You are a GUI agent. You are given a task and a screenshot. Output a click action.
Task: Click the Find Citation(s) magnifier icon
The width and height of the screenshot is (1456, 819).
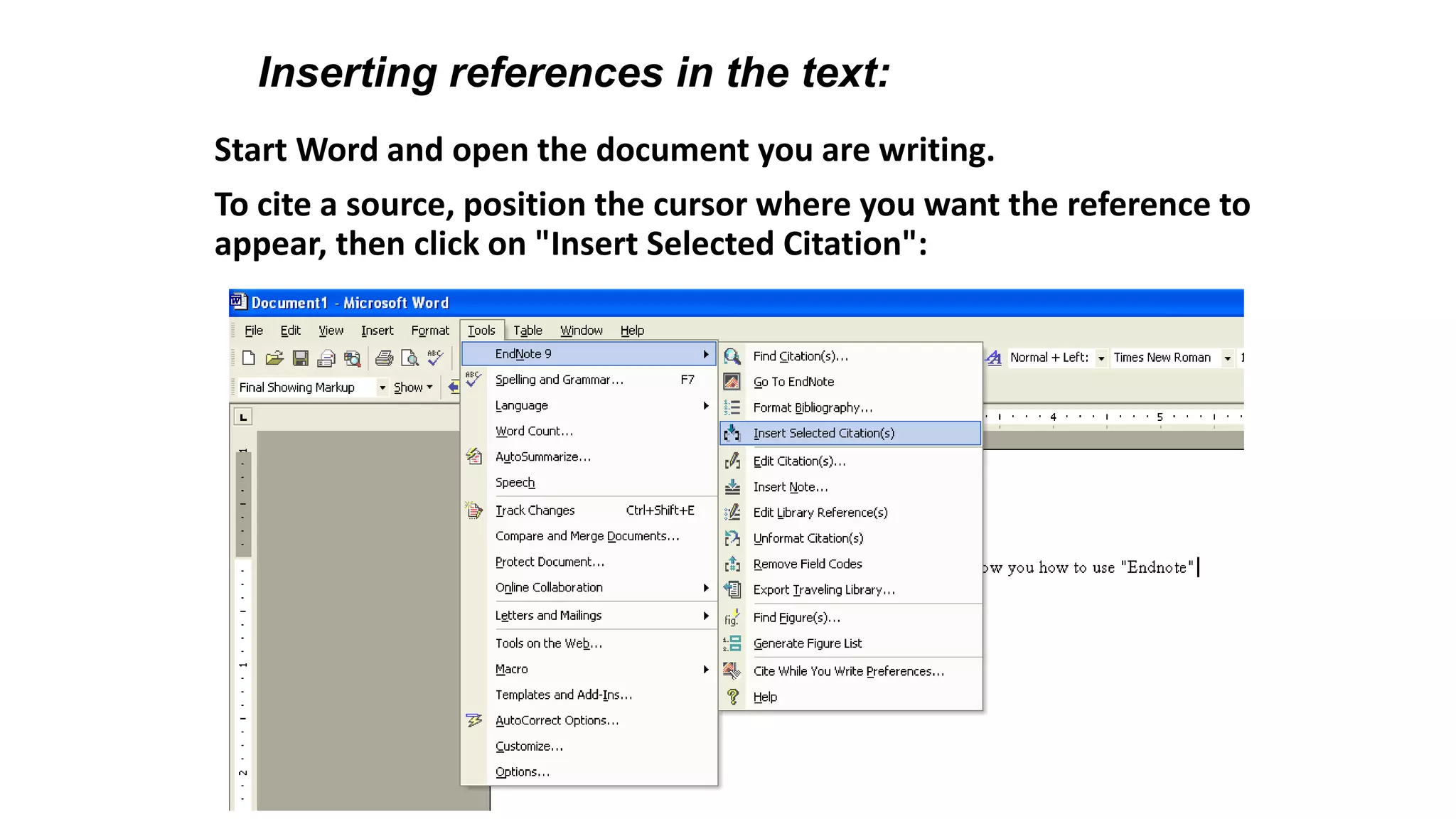pos(732,356)
